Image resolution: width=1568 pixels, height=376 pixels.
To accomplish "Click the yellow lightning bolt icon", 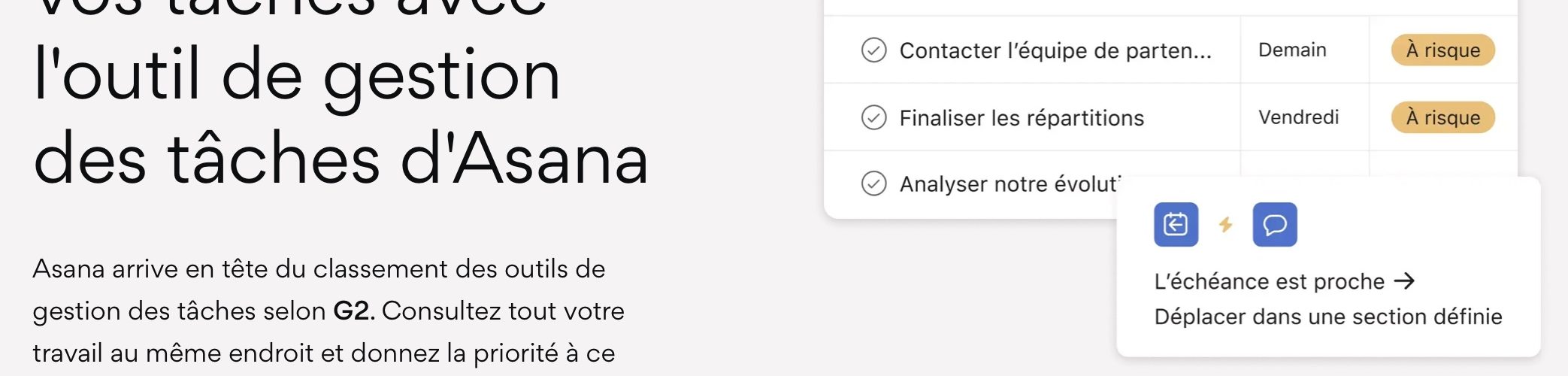I will click(x=1225, y=224).
